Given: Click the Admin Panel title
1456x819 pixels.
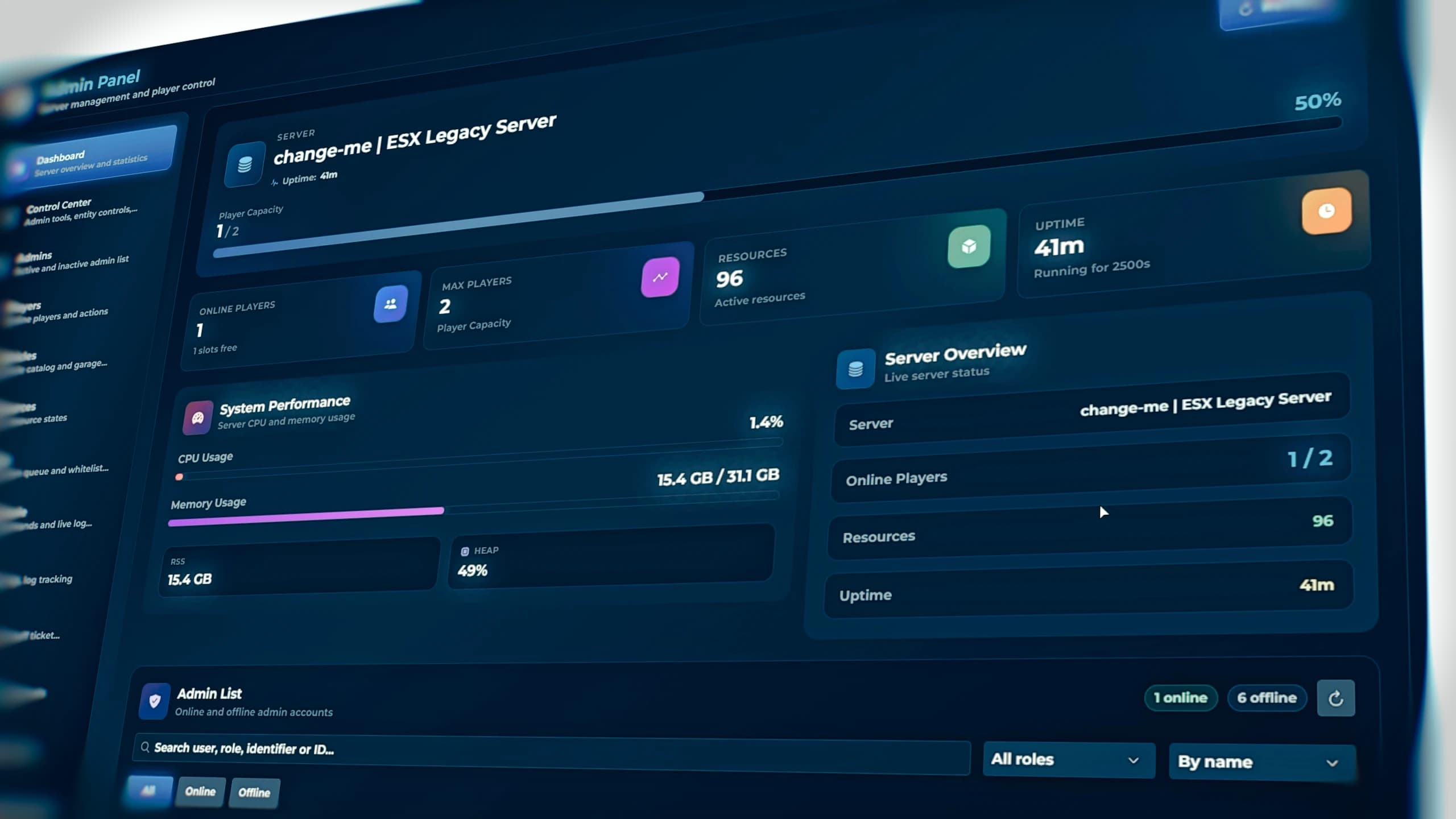Looking at the screenshot, I should pos(92,82).
